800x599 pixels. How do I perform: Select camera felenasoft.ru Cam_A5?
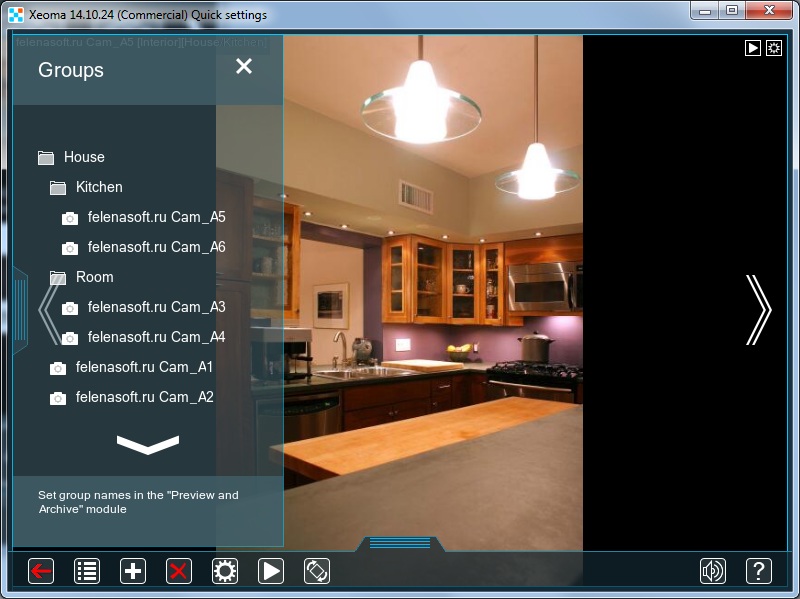click(x=143, y=217)
